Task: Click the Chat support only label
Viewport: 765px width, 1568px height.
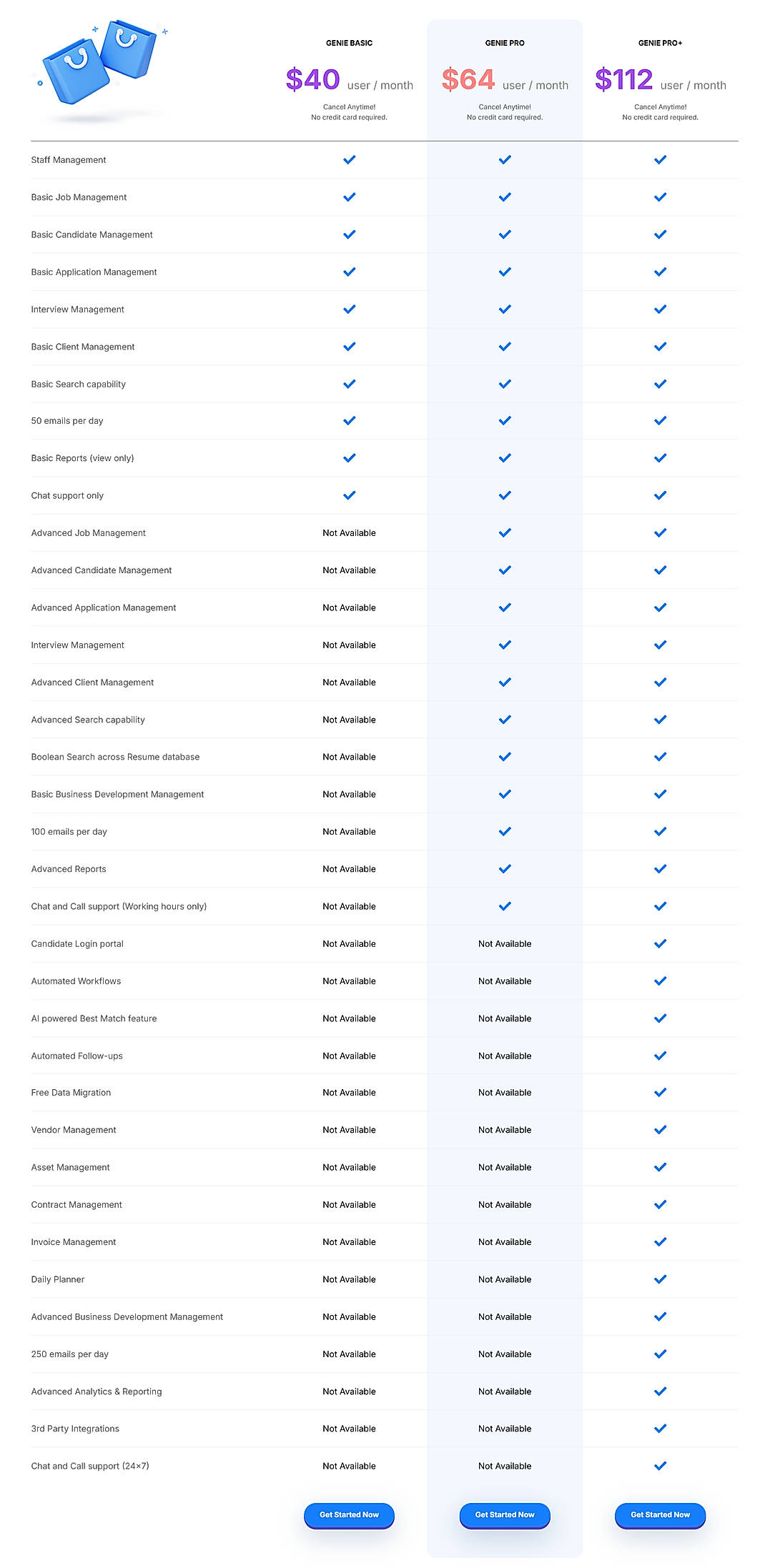Action: coord(67,495)
